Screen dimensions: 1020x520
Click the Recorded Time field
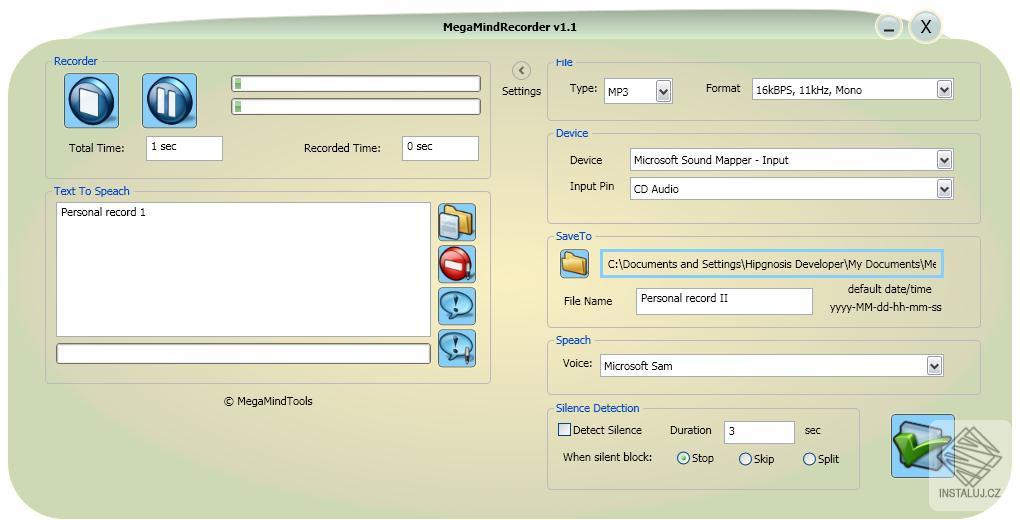[x=440, y=148]
